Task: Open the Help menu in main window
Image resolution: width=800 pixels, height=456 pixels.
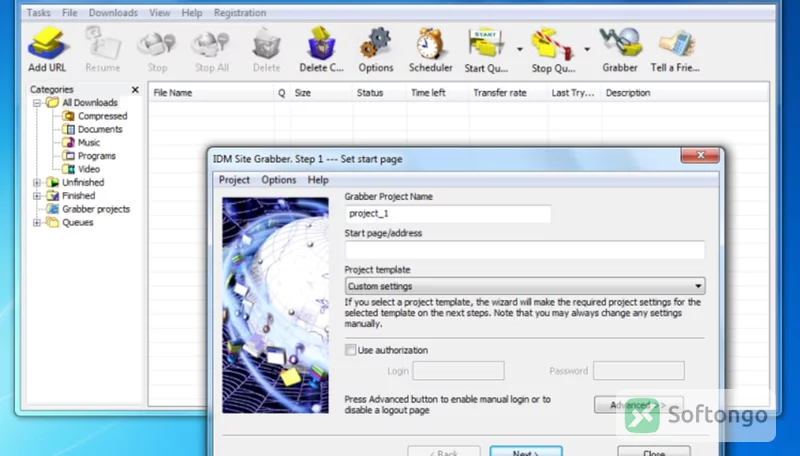Action: coord(192,13)
